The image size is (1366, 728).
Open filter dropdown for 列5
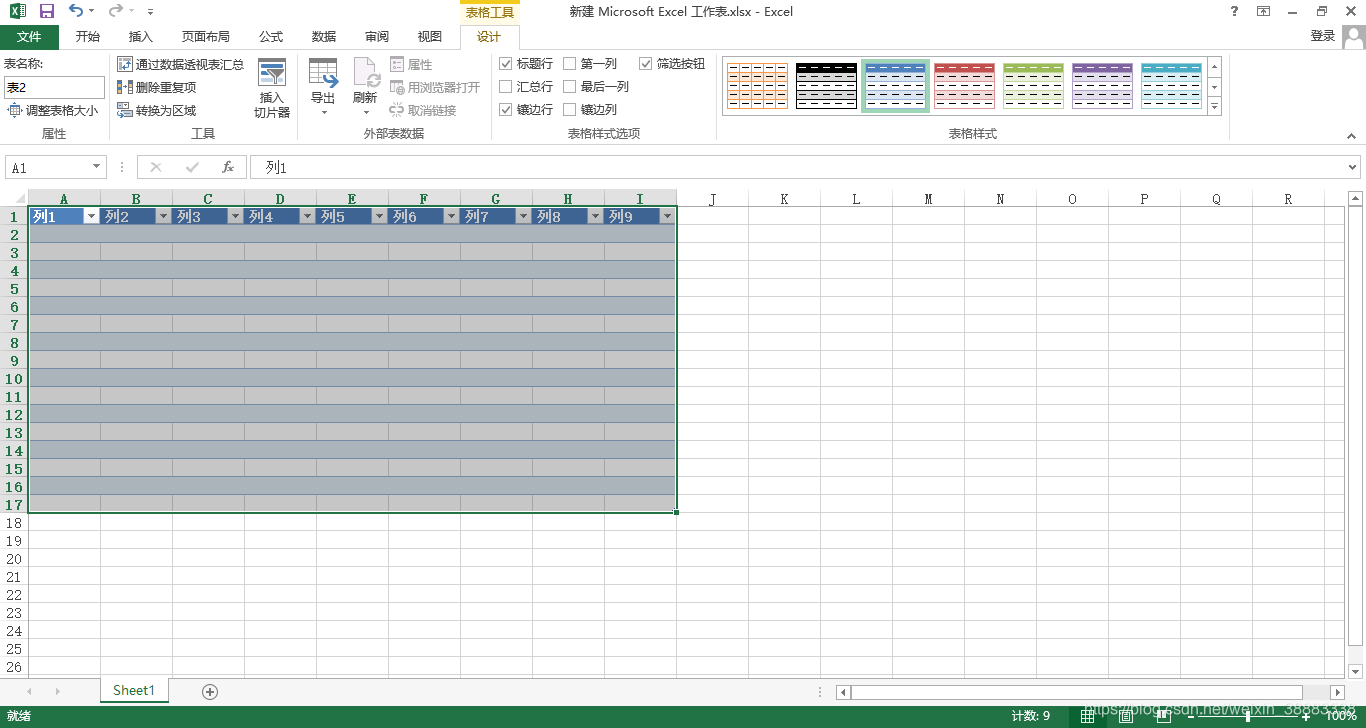tap(379, 217)
